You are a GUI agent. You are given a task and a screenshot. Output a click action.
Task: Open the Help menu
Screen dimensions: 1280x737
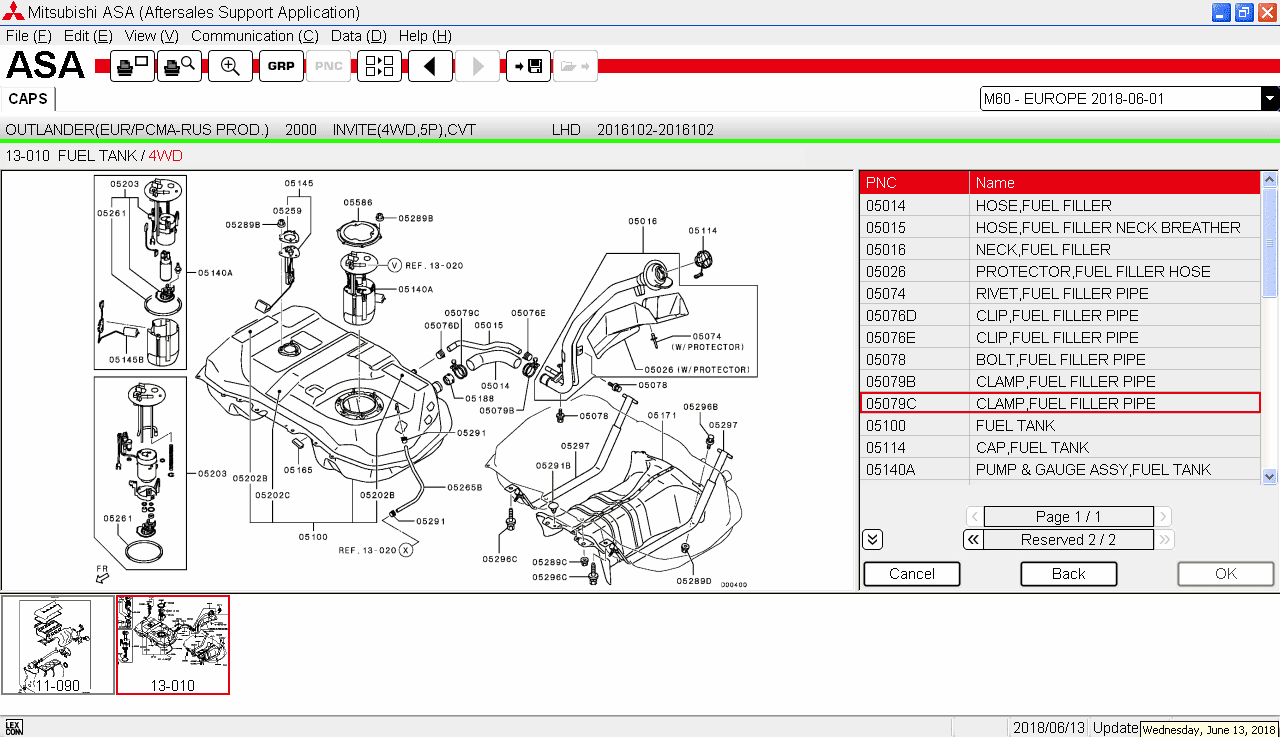(x=425, y=36)
